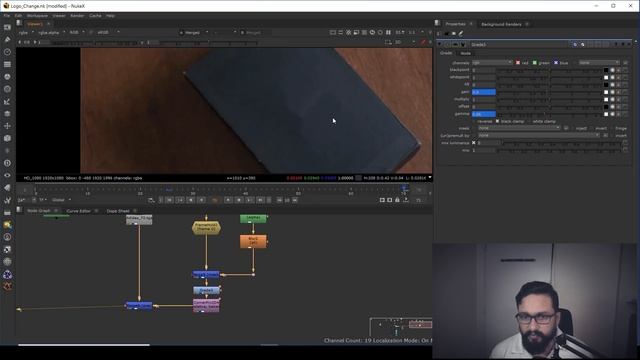640x360 pixels.
Task: Open the Merge nodes toolbar icon
Action: click(7, 113)
